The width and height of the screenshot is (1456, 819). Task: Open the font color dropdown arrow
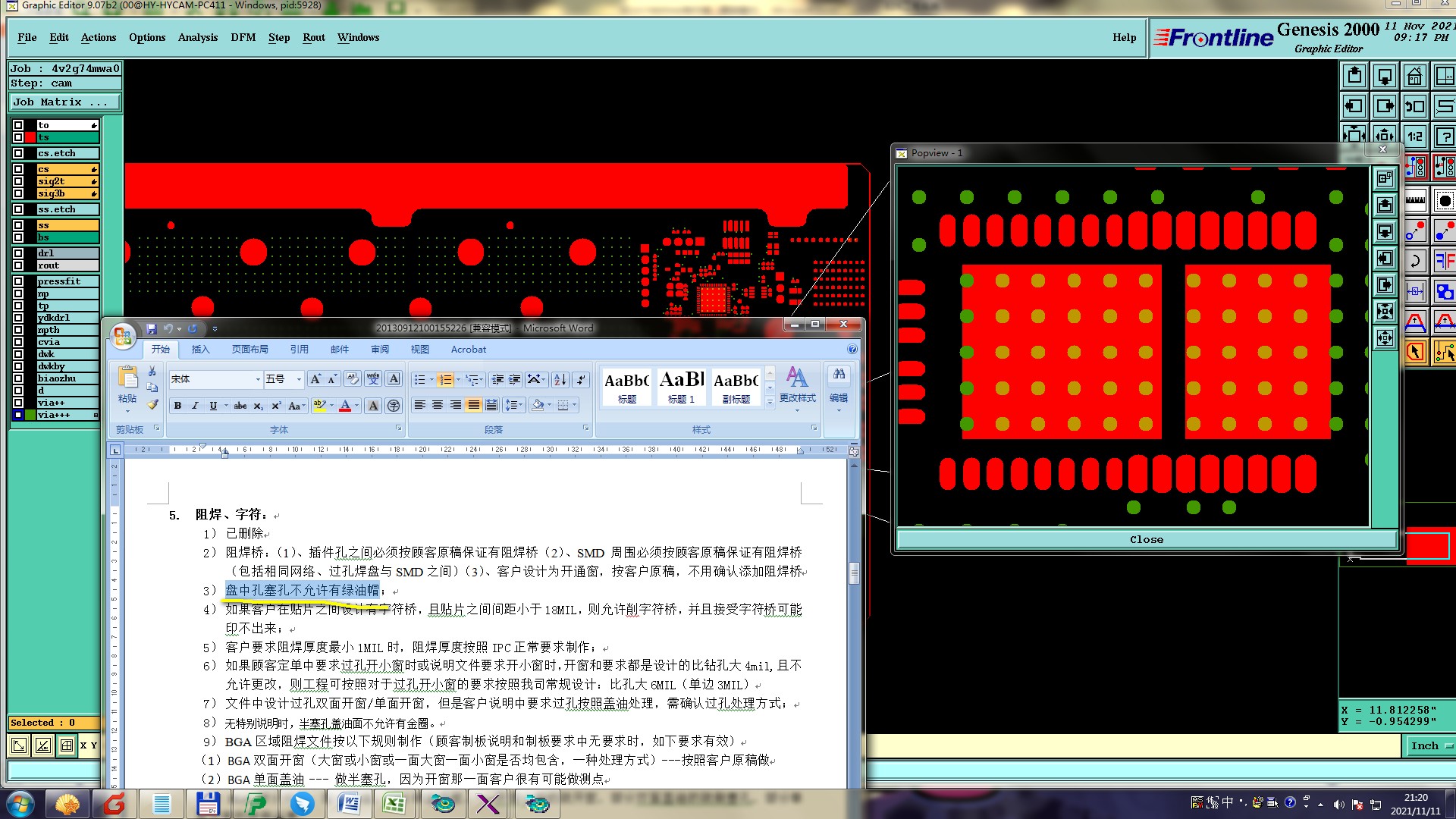coord(357,406)
